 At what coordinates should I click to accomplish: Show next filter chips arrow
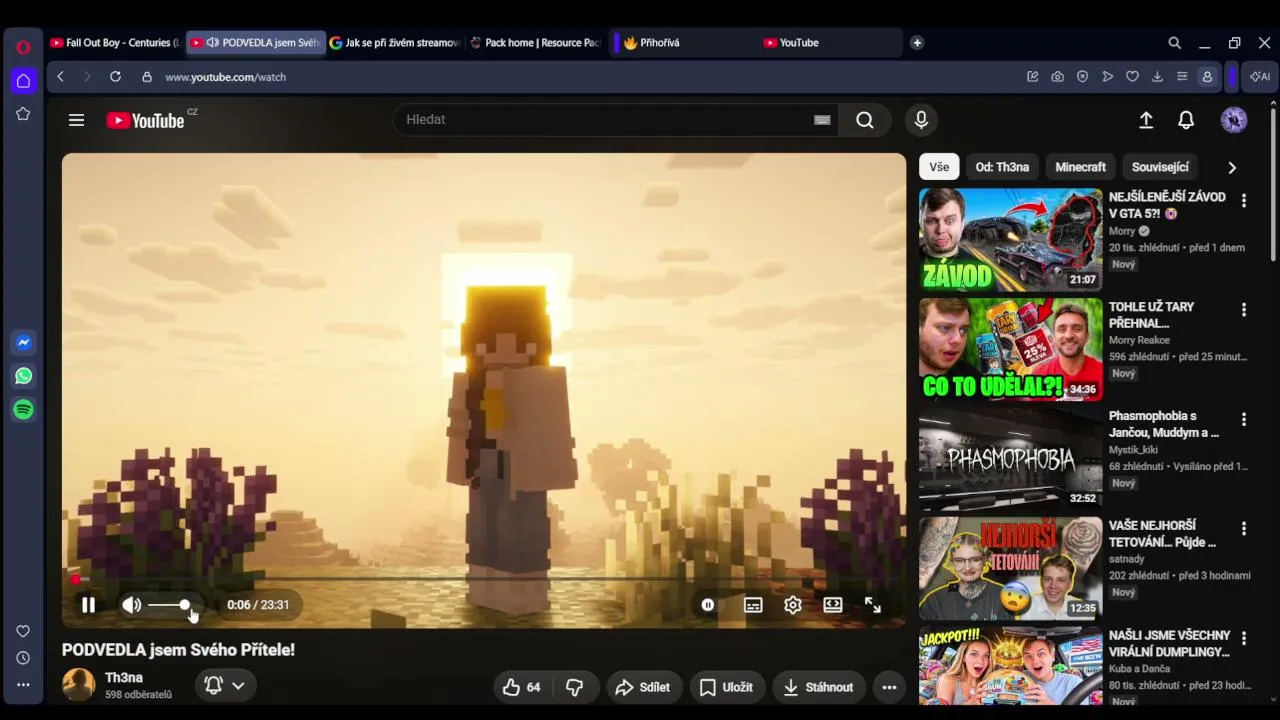point(1232,168)
